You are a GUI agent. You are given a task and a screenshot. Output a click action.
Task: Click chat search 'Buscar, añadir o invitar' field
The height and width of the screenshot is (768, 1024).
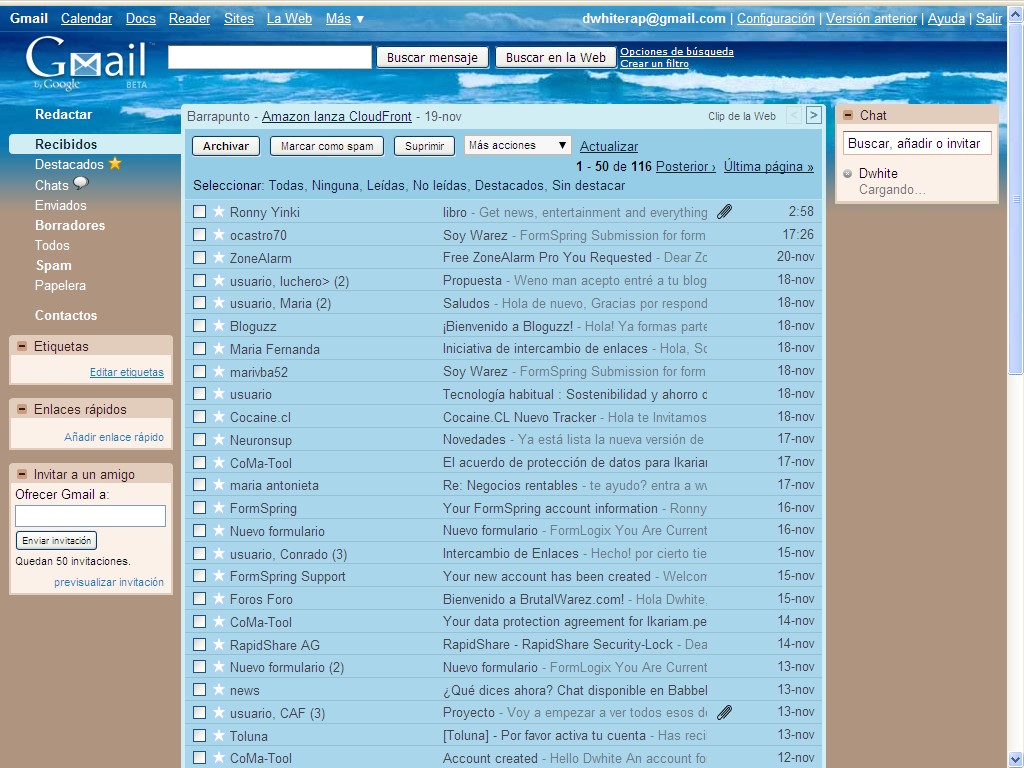pos(917,144)
